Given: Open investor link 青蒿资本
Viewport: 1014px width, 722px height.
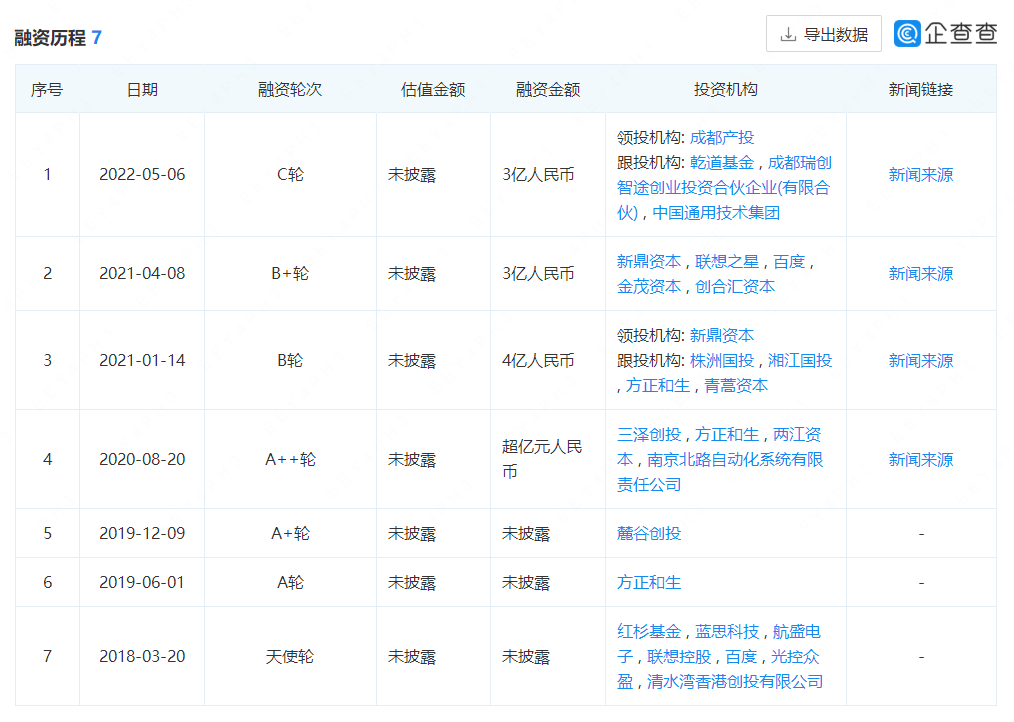Looking at the screenshot, I should (x=736, y=385).
